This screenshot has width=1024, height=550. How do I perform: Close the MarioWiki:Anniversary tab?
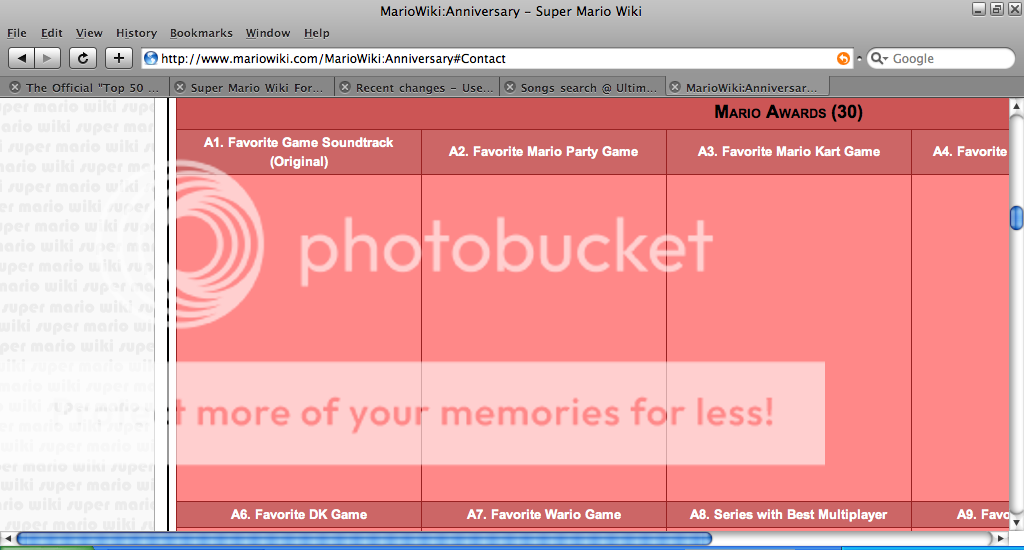(675, 87)
